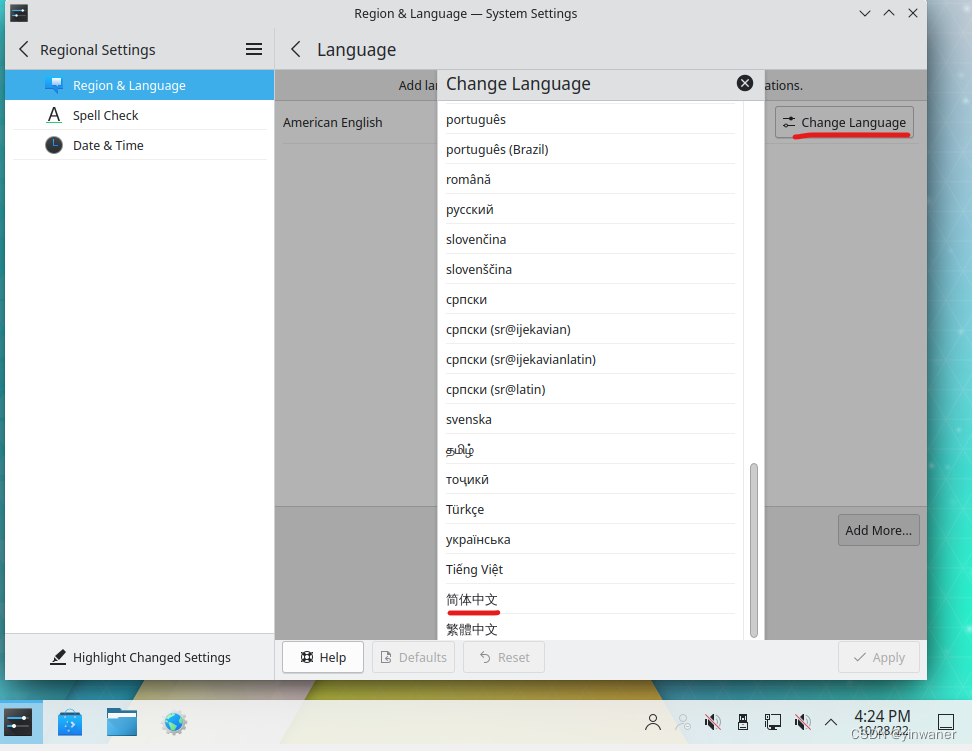Select português from the language list
This screenshot has width=972, height=751.
590,119
